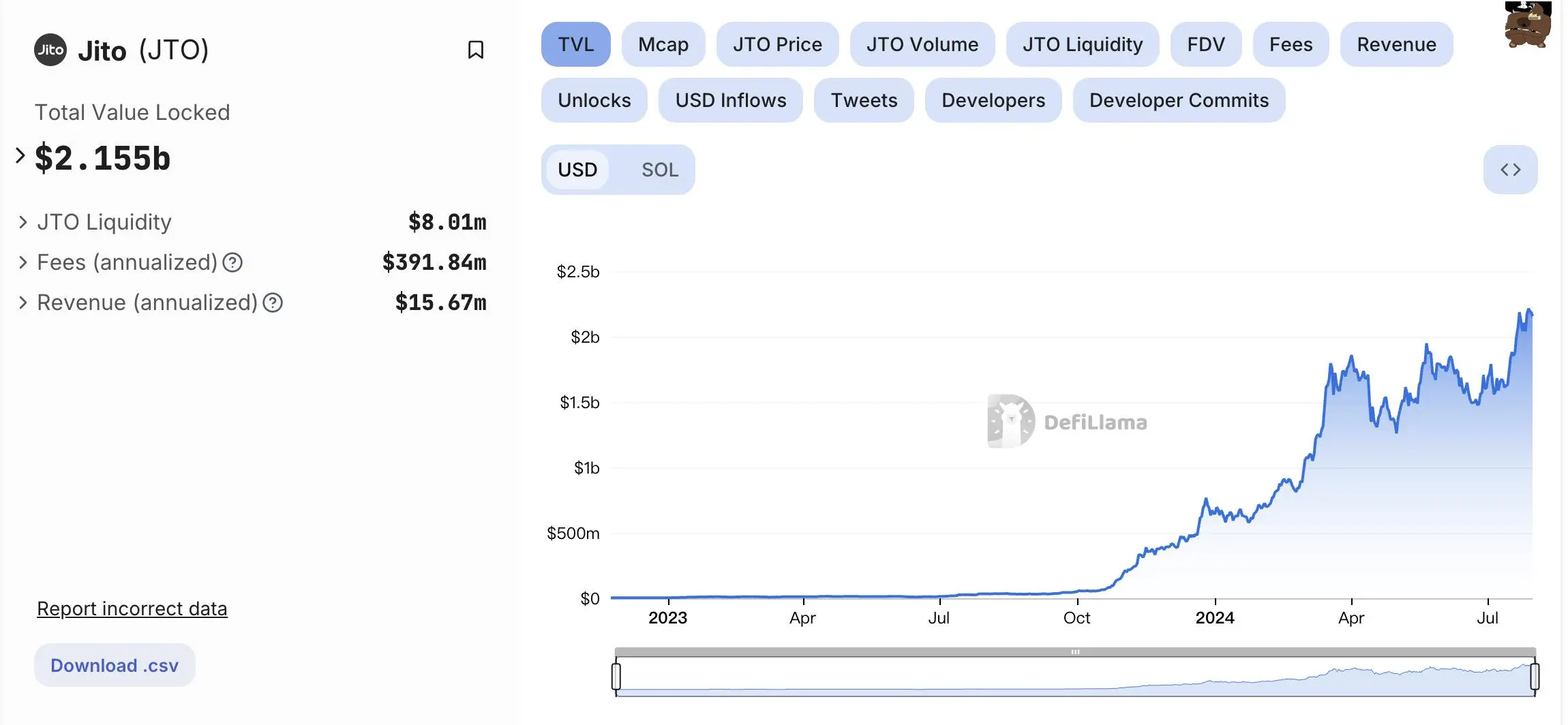Switch chart denomination to USD
The image size is (1568, 725).
577,170
